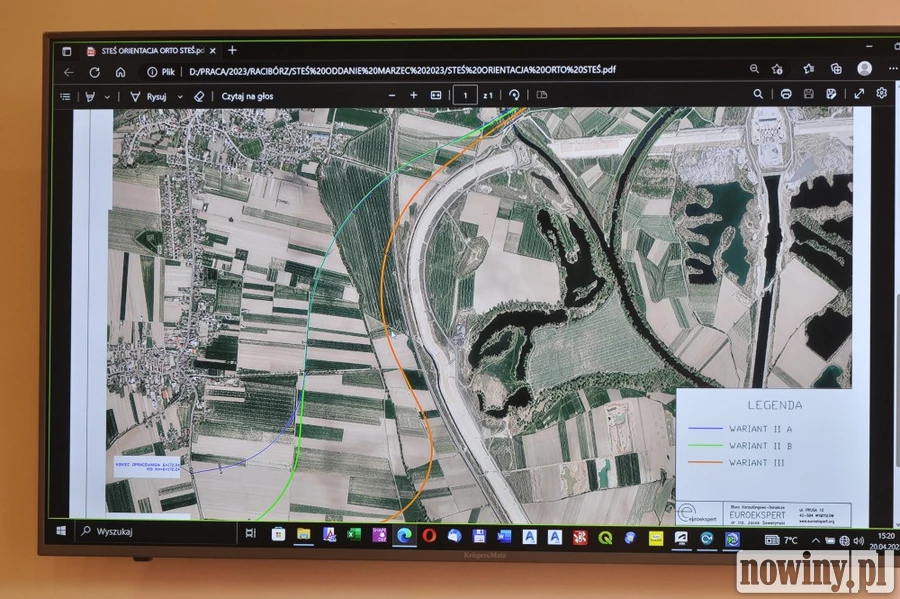The height and width of the screenshot is (599, 900).
Task: Click the WARIANT II A legend label
Action: (x=761, y=429)
